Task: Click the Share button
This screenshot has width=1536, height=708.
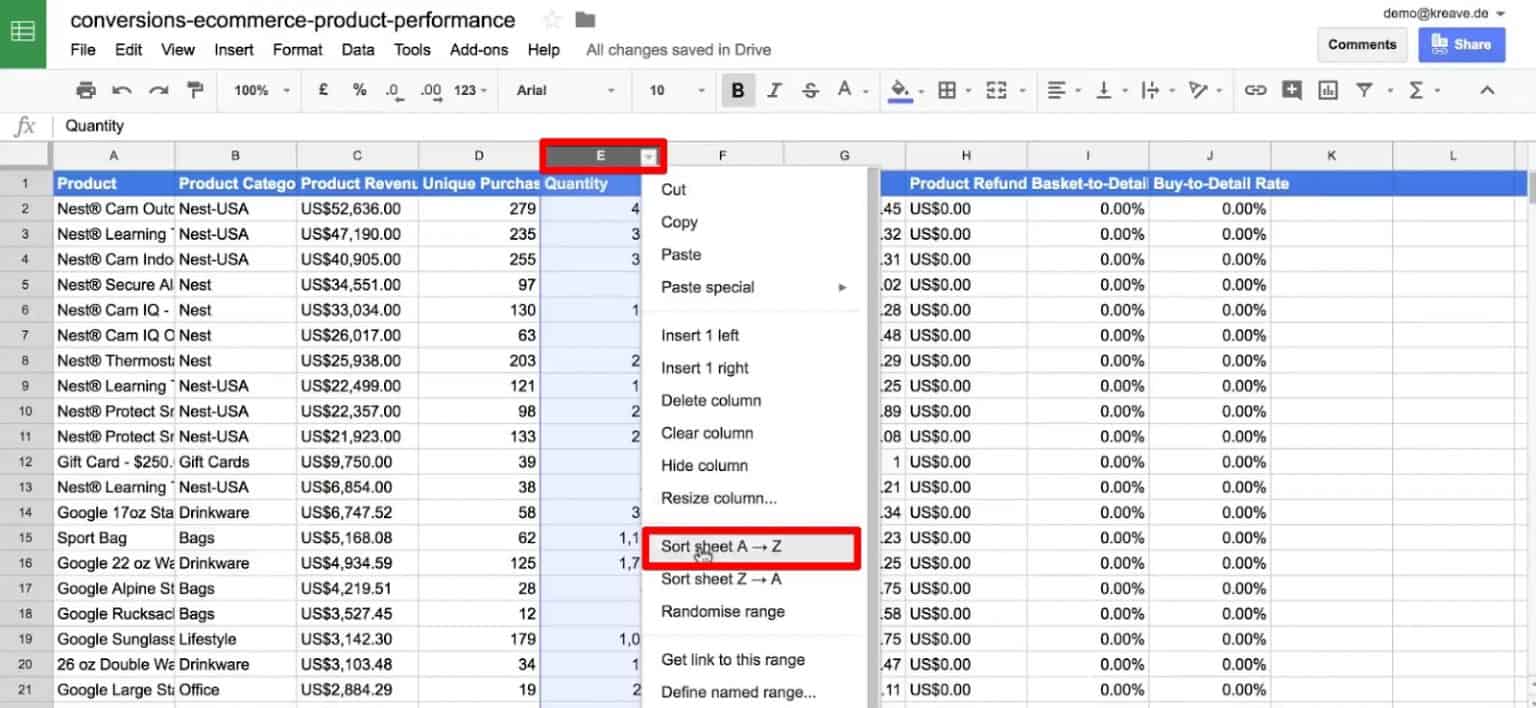Action: [1461, 44]
